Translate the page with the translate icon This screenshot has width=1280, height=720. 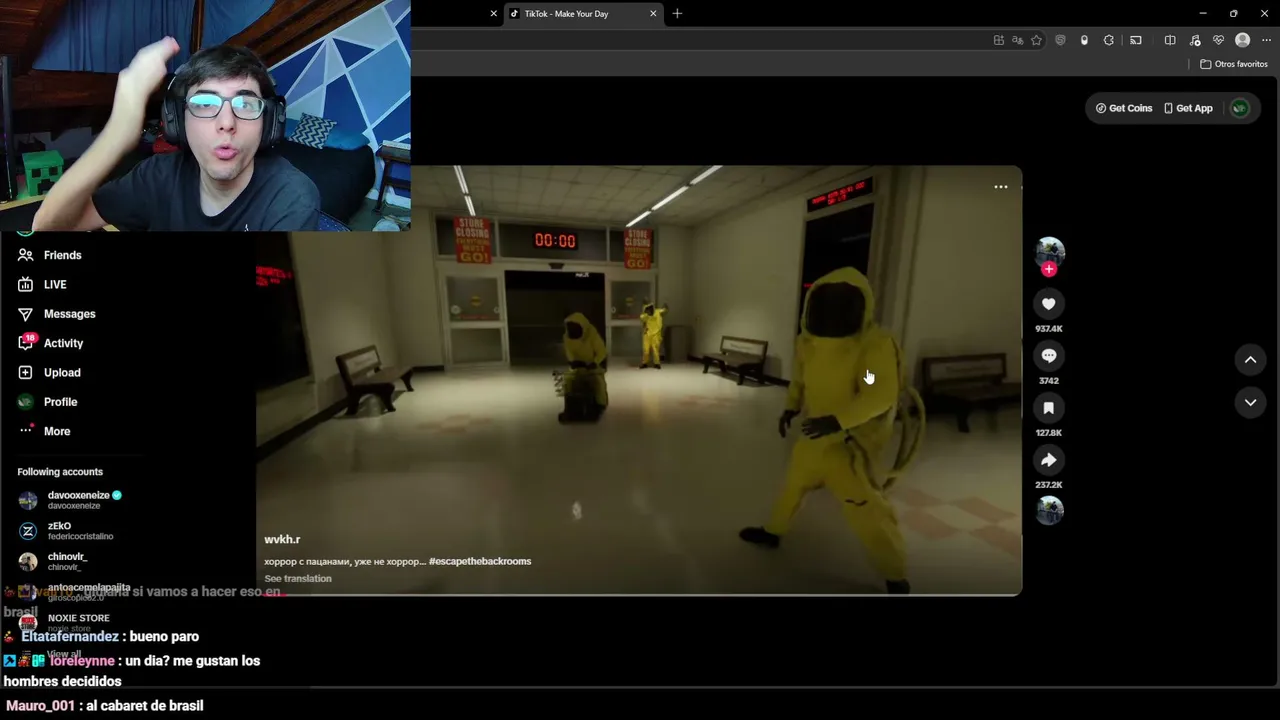click(1018, 40)
